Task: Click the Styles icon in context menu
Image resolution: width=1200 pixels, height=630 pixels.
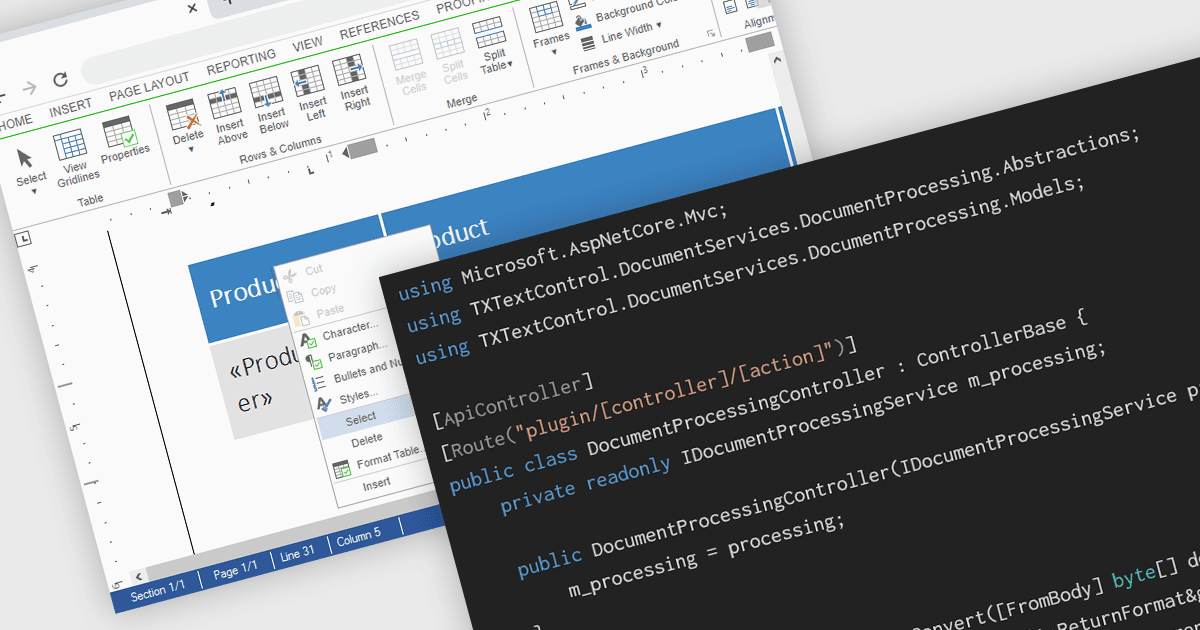Action: (324, 404)
